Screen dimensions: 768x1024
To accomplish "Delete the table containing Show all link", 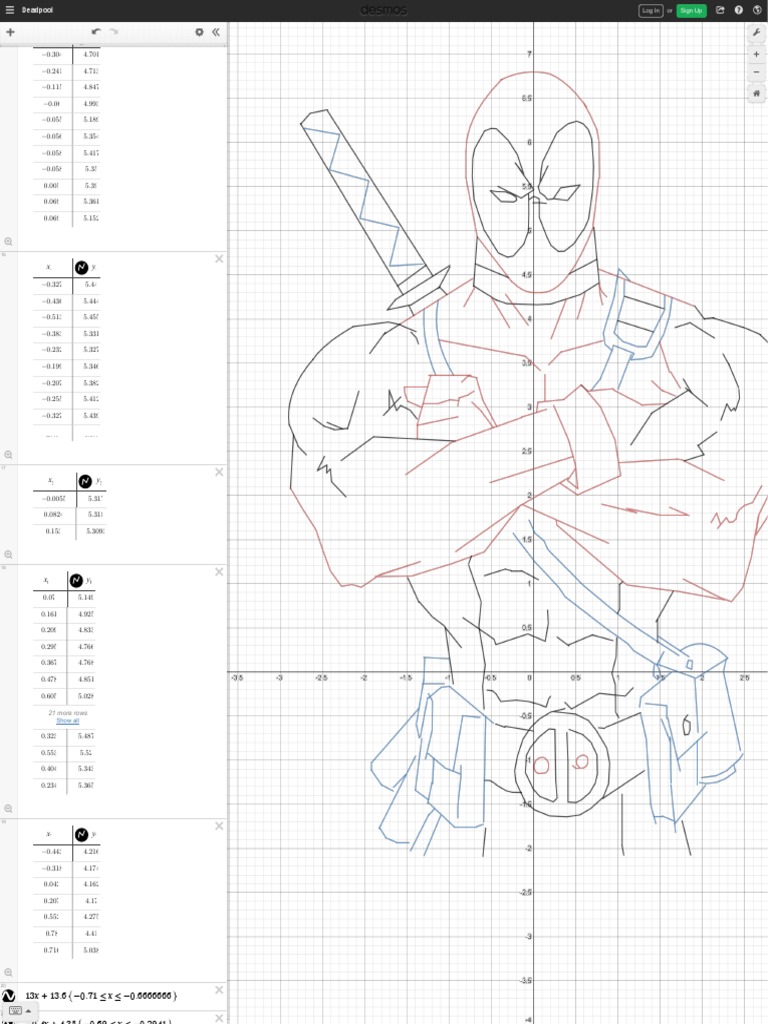I will [219, 572].
